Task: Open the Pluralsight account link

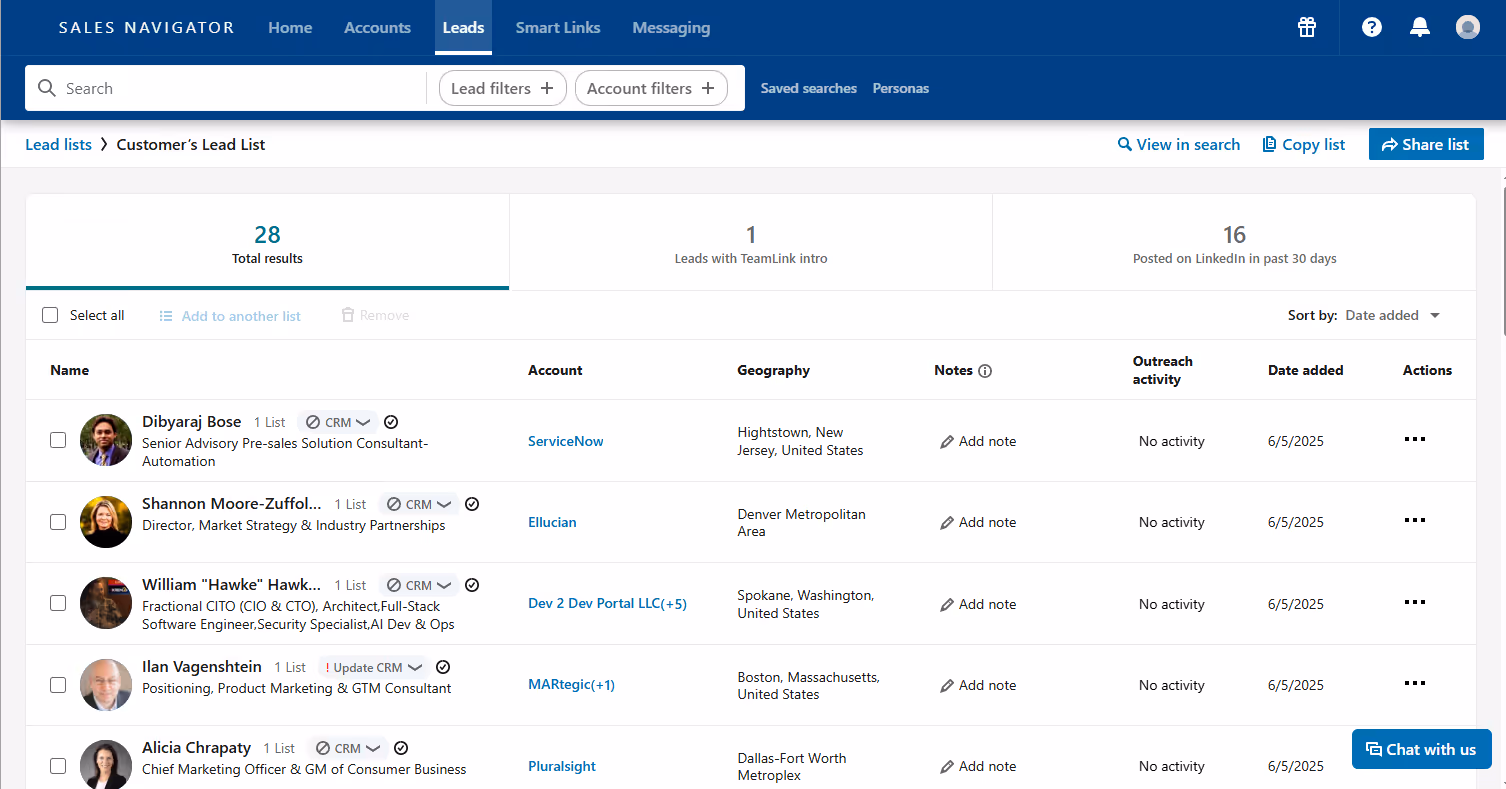Action: click(x=562, y=766)
